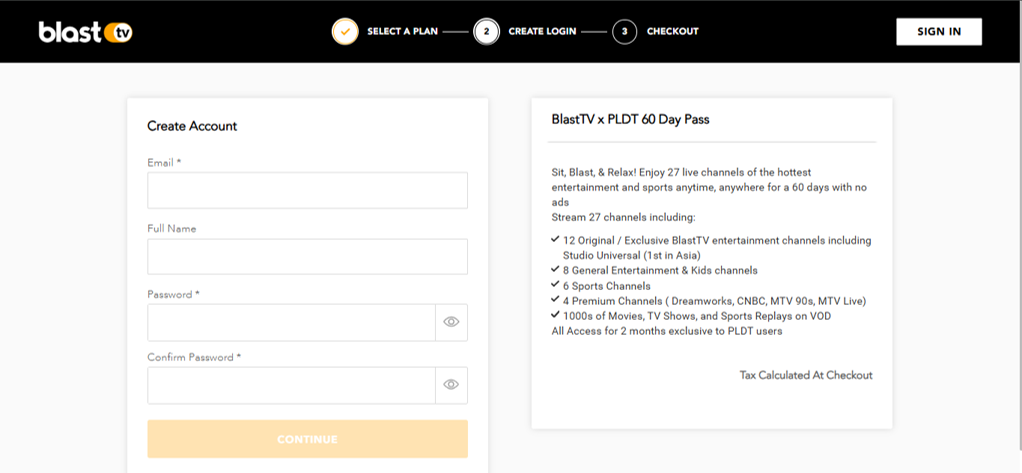1022x473 pixels.
Task: Click '1000s of Movies, TV Shows' list item
Action: pyautogui.click(x=691, y=316)
